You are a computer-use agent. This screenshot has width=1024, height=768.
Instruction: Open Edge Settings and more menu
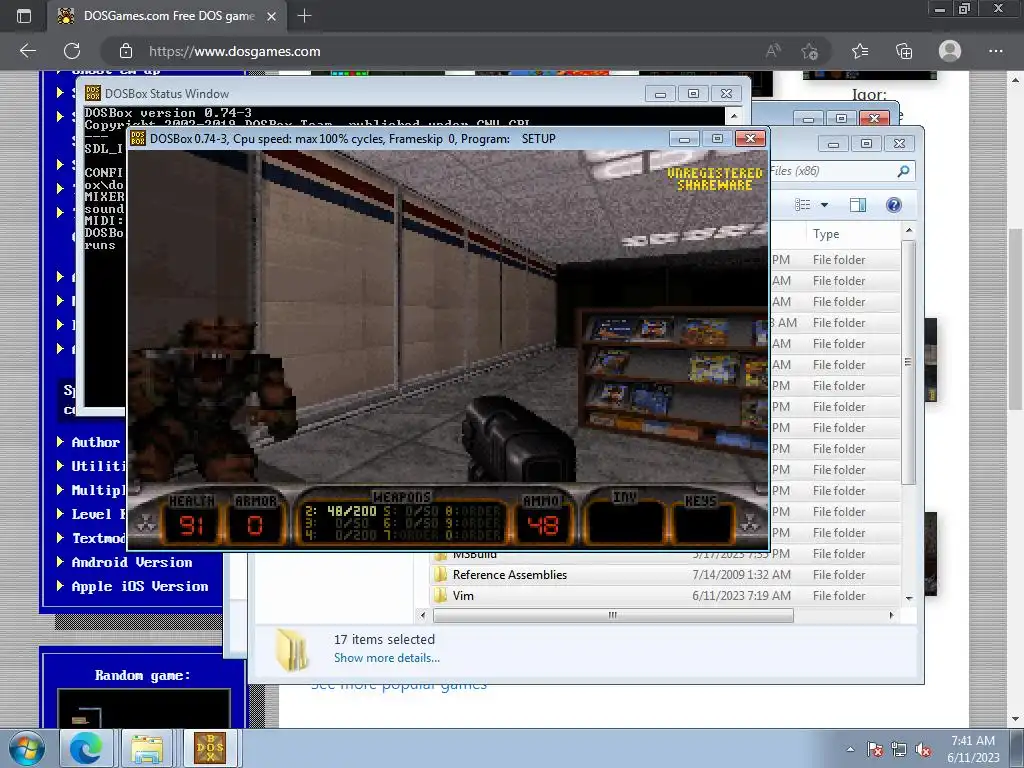(x=995, y=51)
